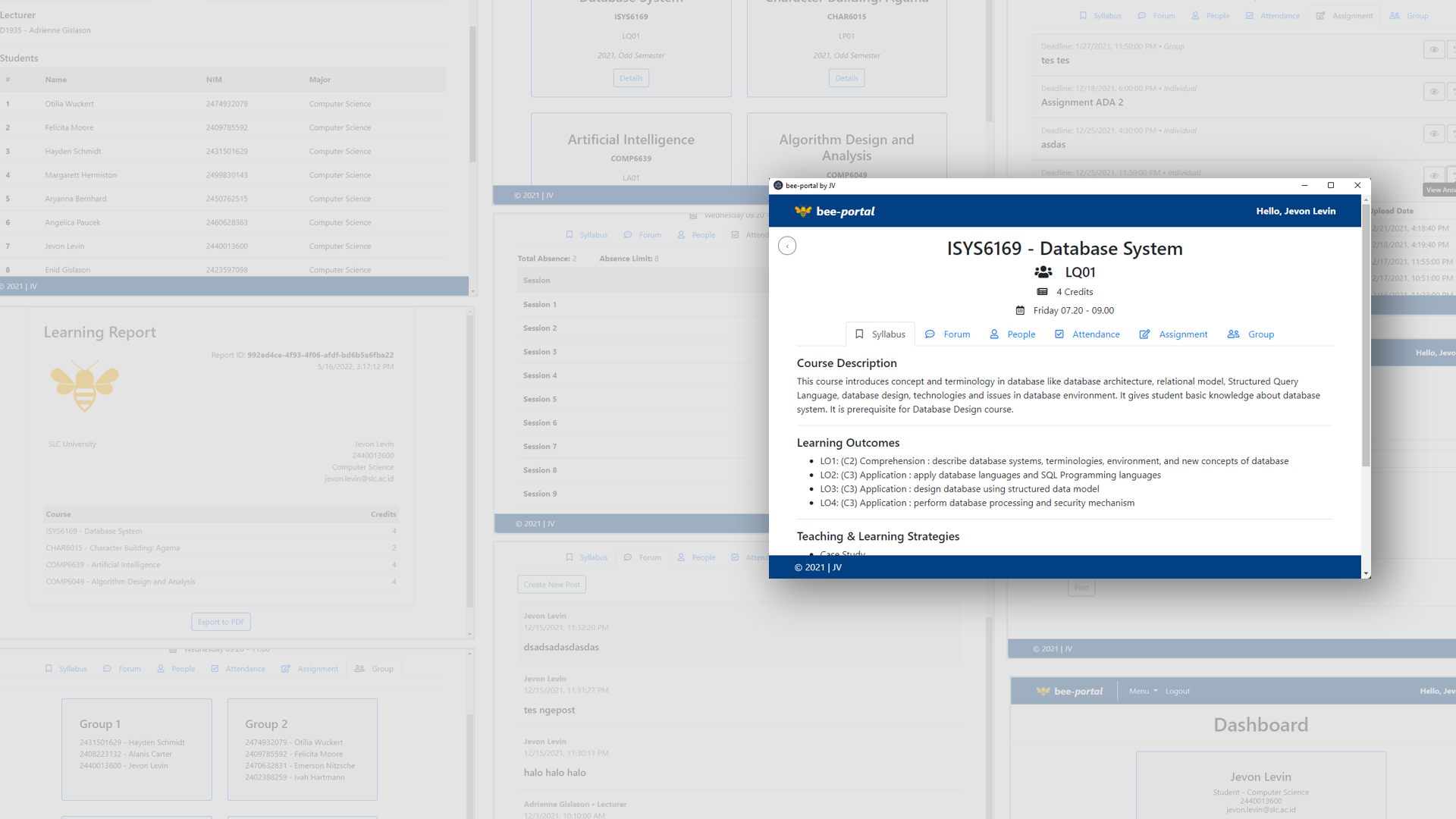The width and height of the screenshot is (1456, 819).
Task: Click the People icon above the Group cards
Action: [161, 669]
